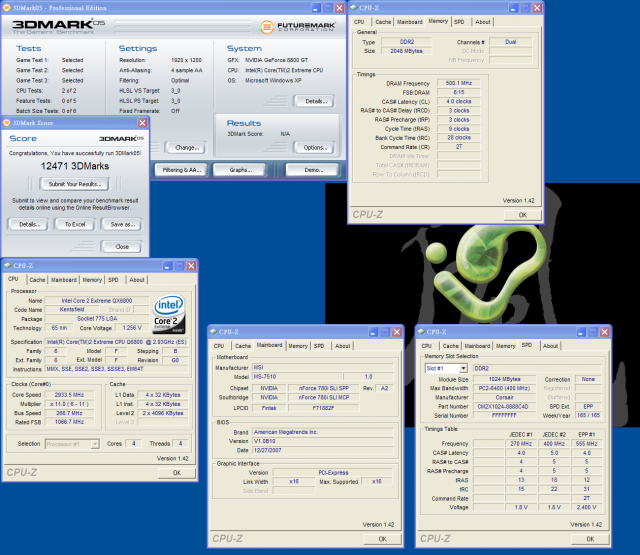Close the CPU-Z Mainboard window
Screen dimensions: 640x555
click(397, 332)
